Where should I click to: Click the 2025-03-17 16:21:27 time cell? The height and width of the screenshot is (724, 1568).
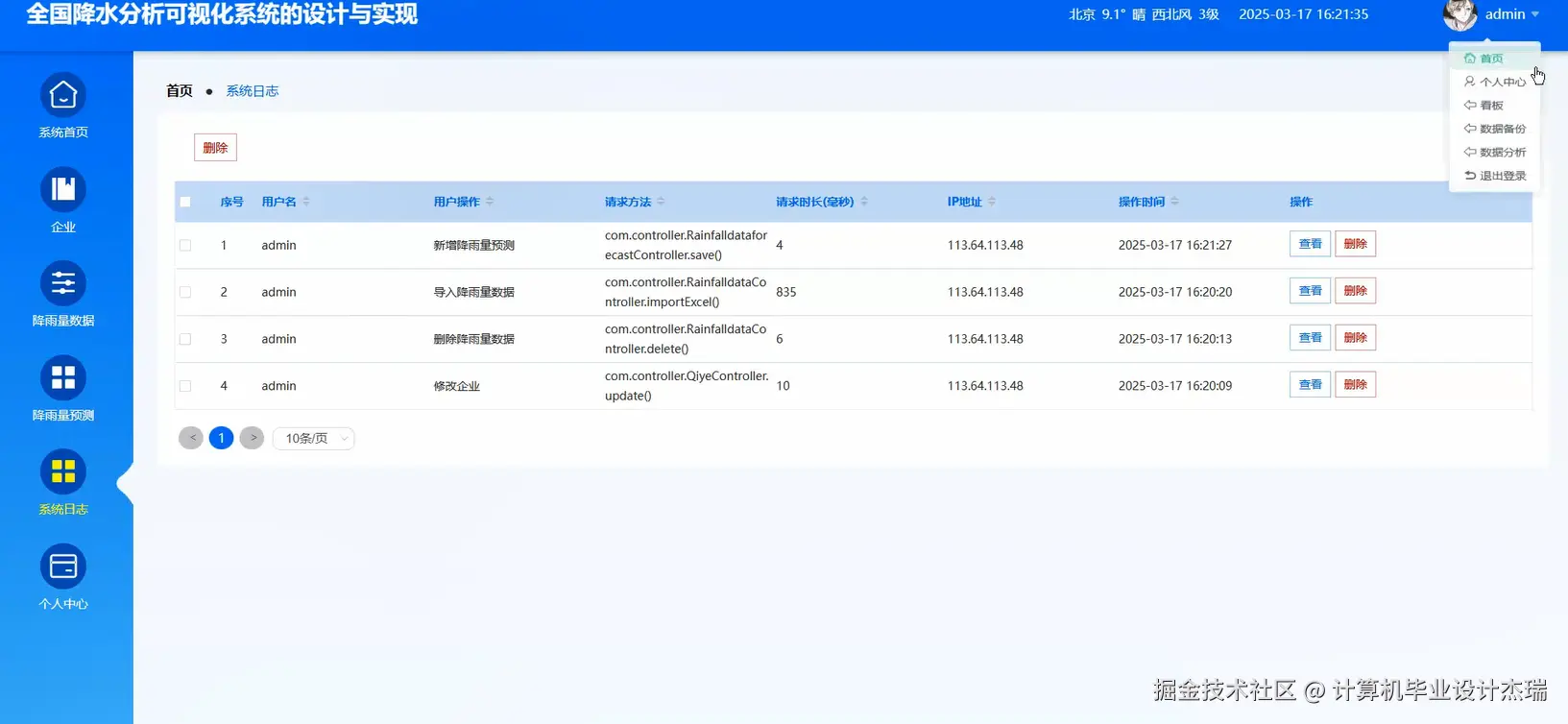[1175, 245]
